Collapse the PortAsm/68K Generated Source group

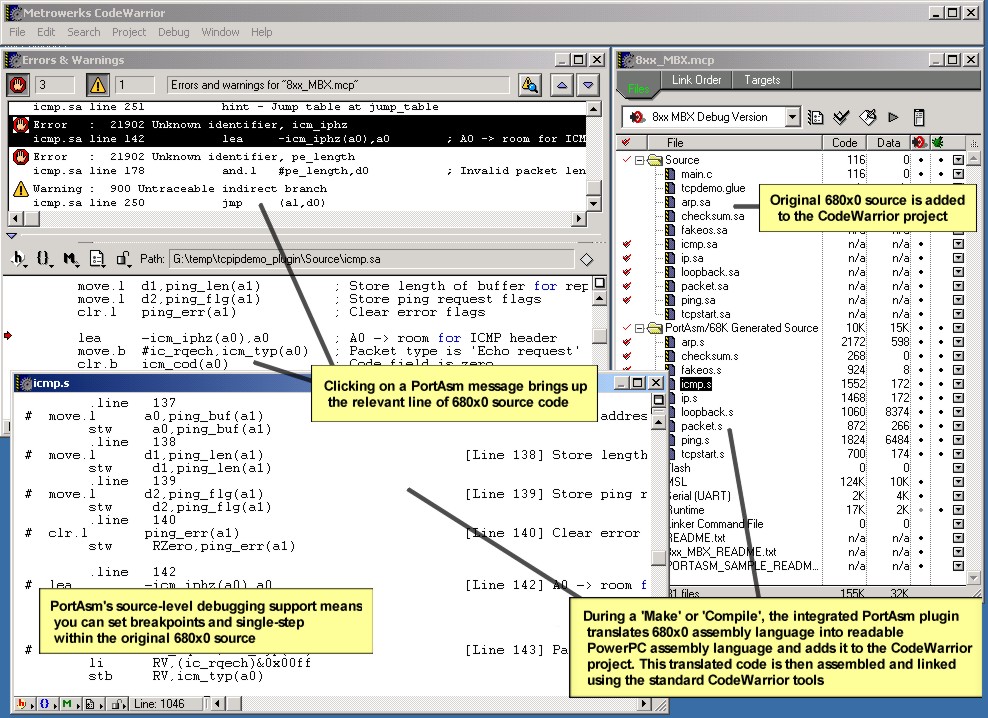(x=638, y=328)
